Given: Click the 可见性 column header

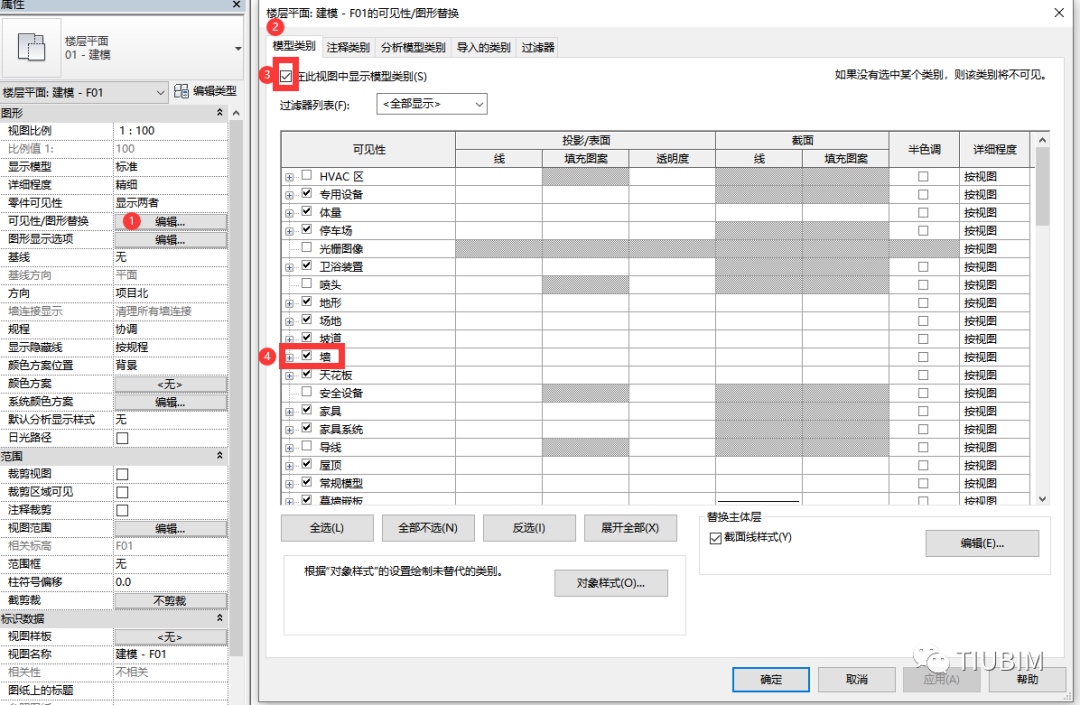Looking at the screenshot, I should (368, 149).
